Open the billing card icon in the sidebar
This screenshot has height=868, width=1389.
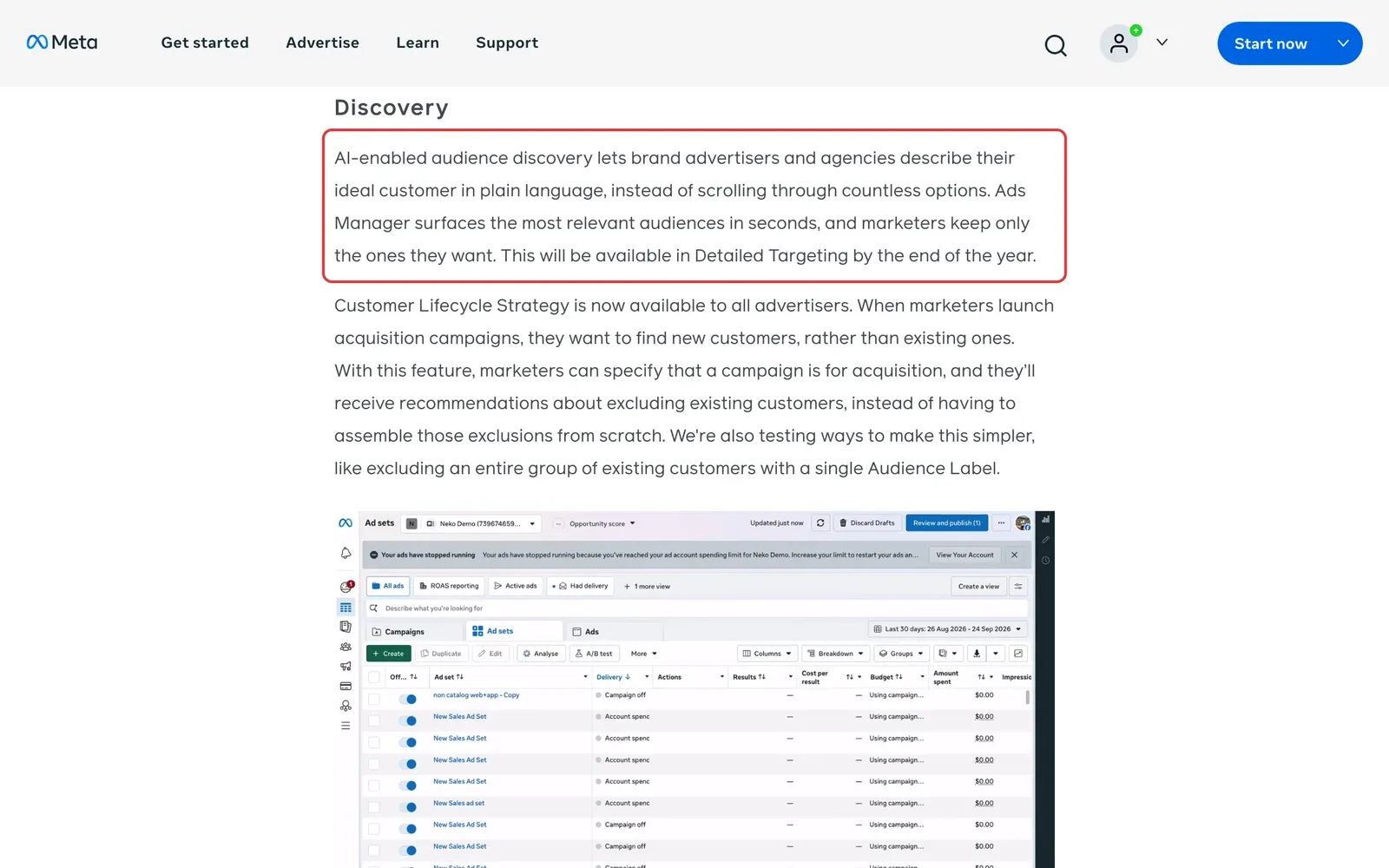[346, 686]
